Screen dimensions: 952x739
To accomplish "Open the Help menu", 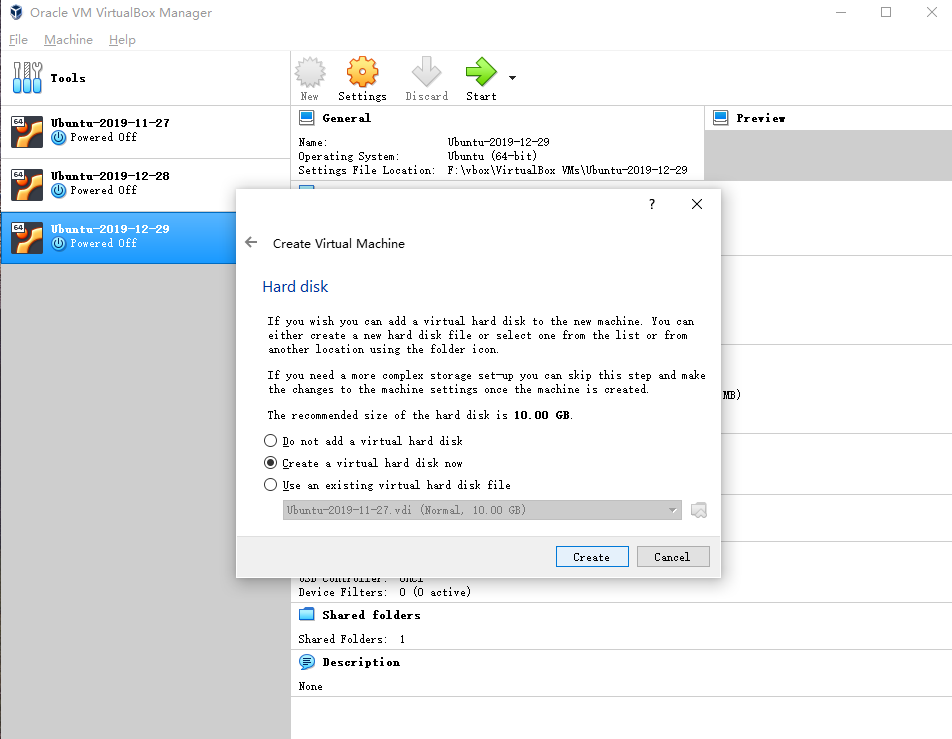I will pos(122,39).
